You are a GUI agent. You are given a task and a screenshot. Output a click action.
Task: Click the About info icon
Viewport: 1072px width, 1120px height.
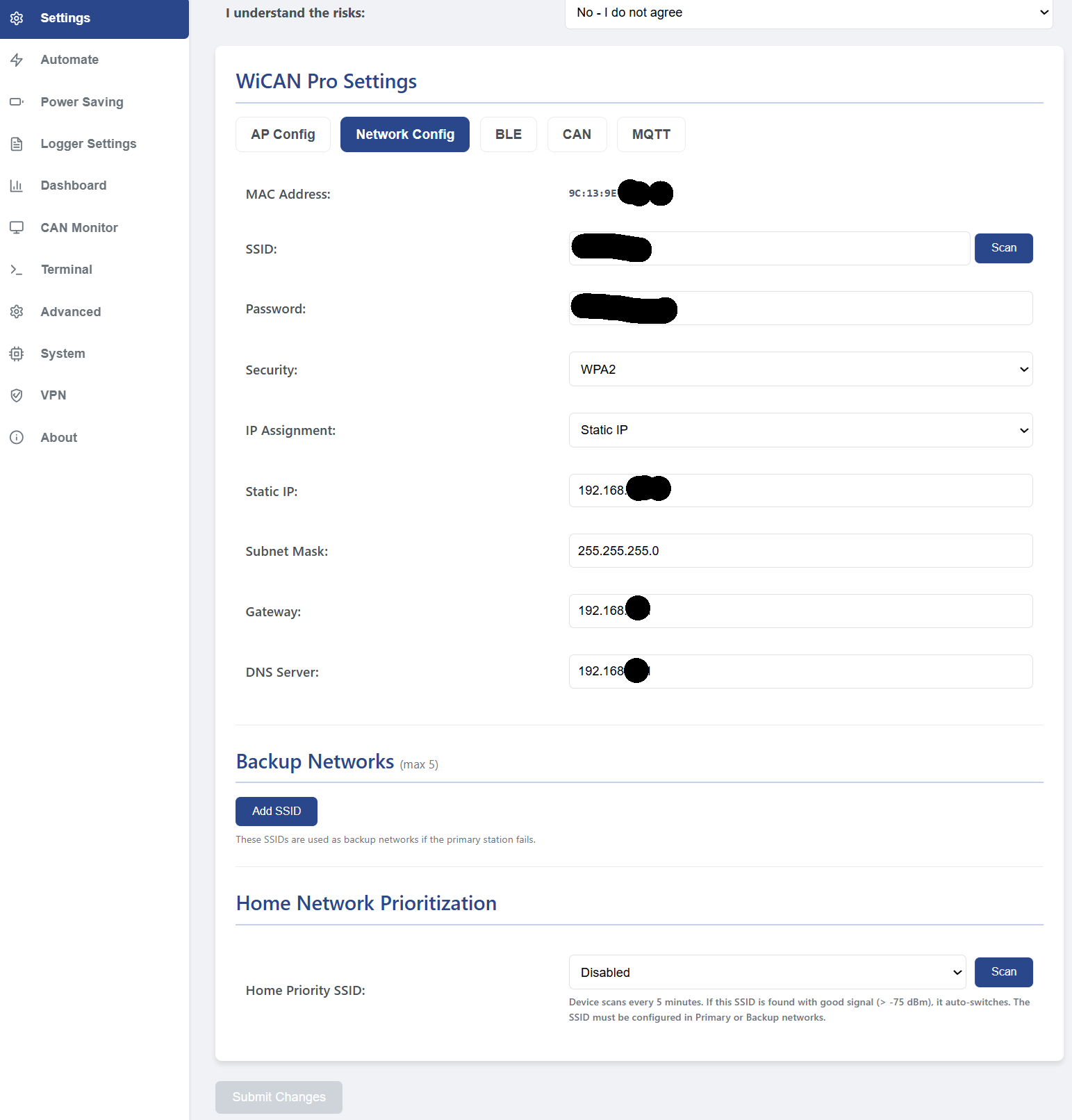coord(17,438)
